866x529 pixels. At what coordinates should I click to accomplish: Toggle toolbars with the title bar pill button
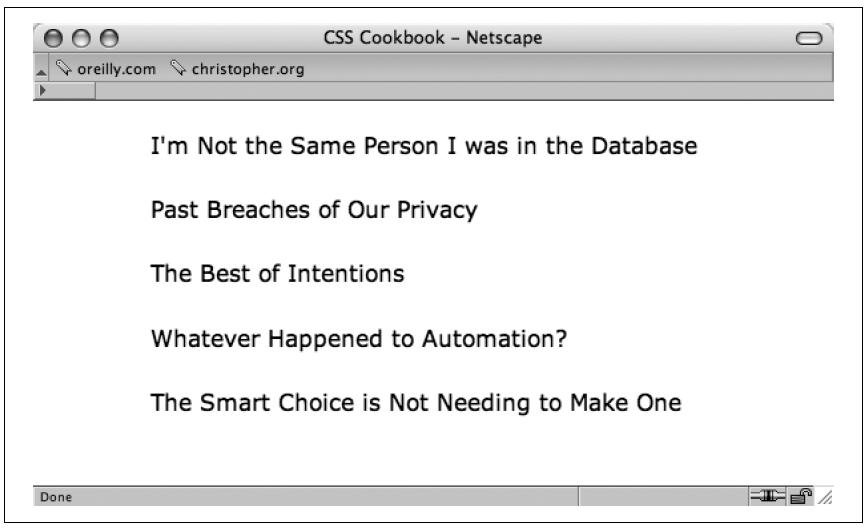coord(809,38)
